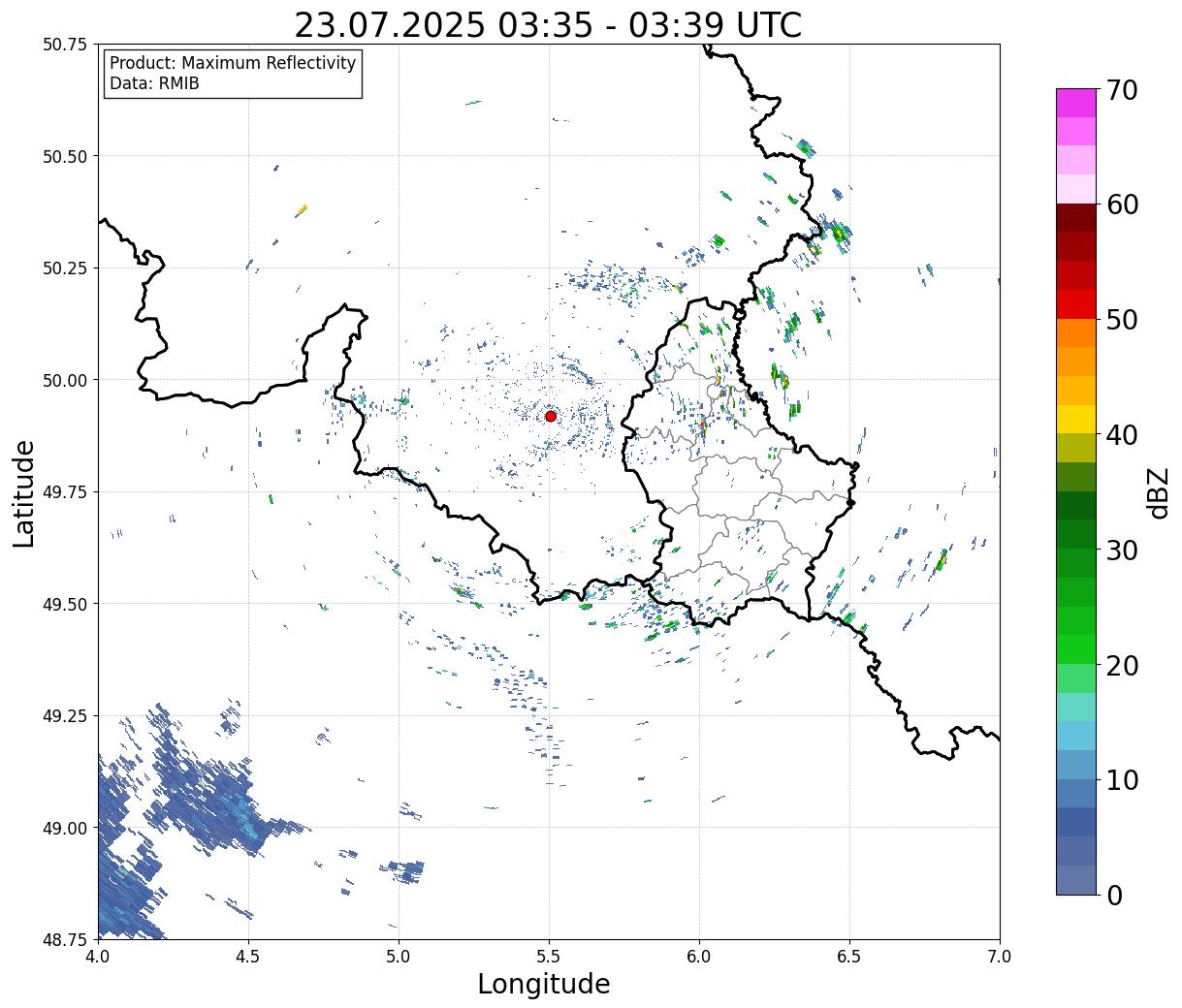1182x1008 pixels.
Task: Click the latitude tick label 50.00
Action: (64, 380)
